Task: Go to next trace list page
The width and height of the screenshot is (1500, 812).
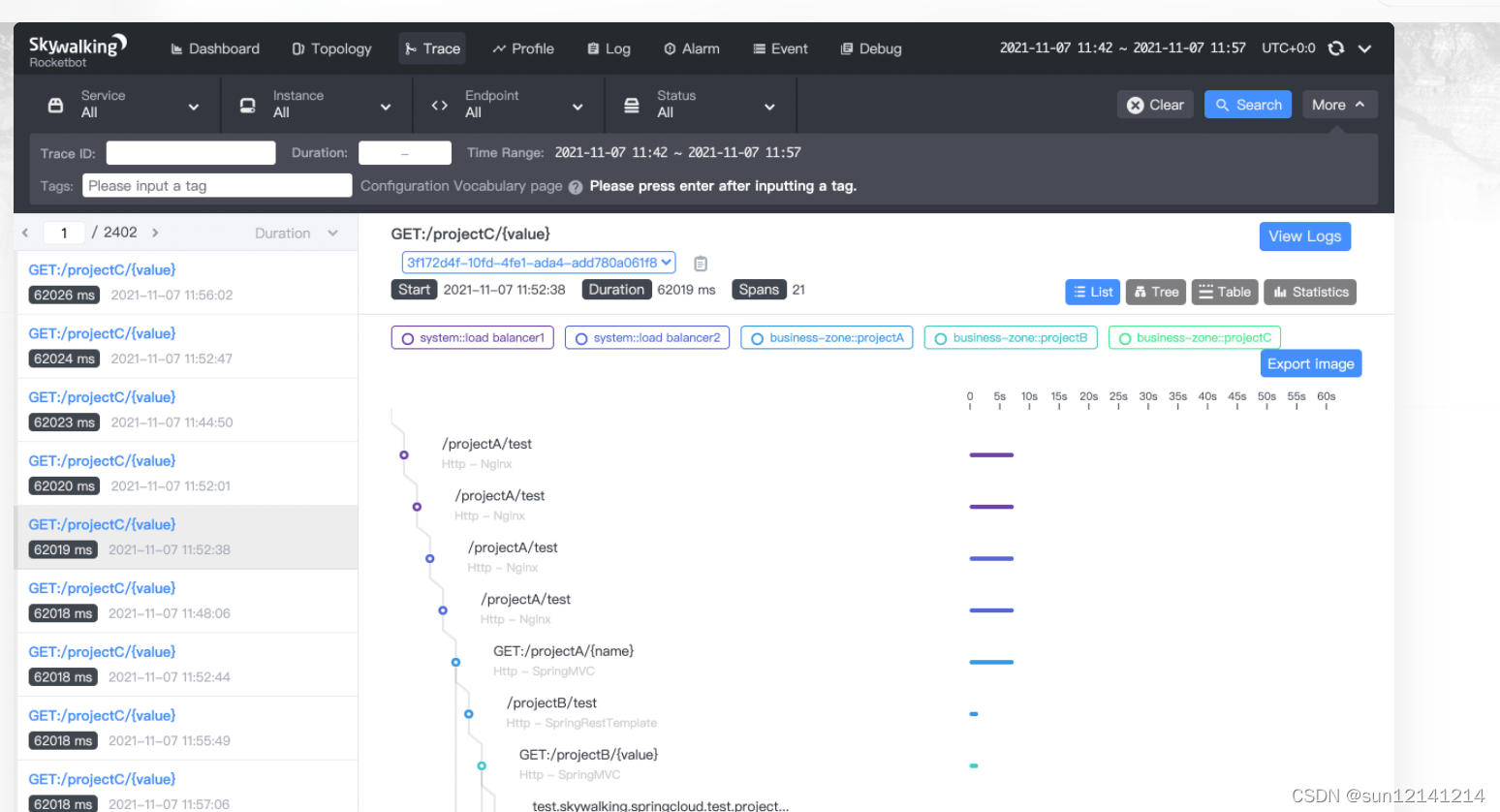Action: coord(155,233)
